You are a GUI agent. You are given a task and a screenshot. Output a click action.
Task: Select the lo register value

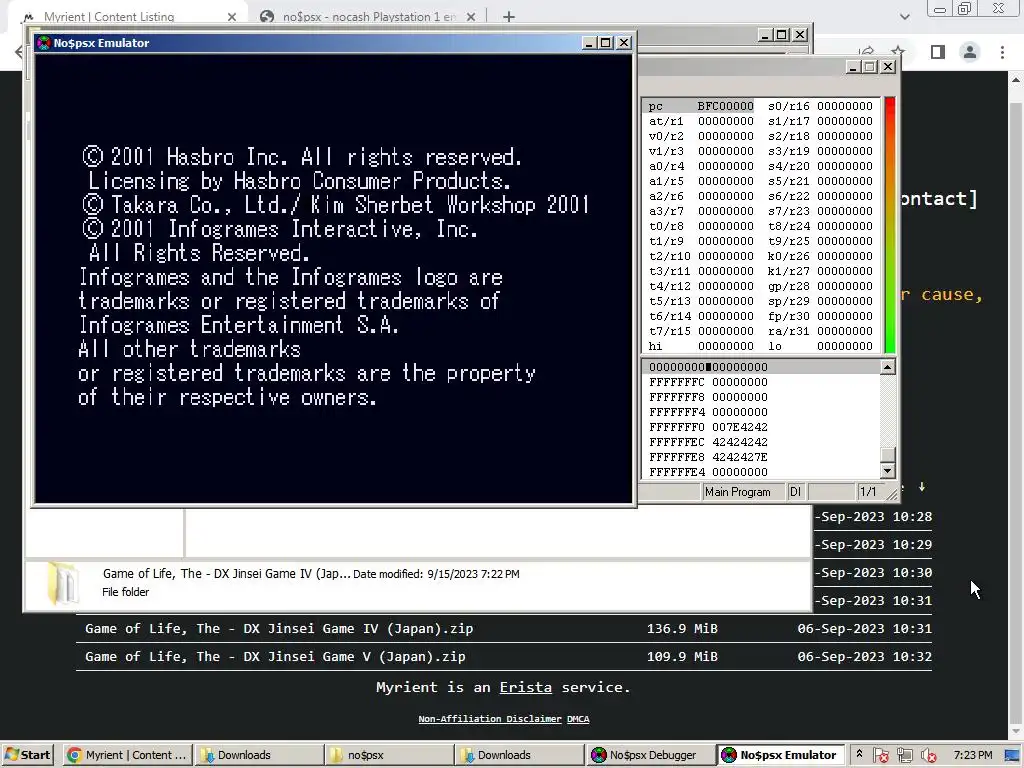click(x=844, y=346)
